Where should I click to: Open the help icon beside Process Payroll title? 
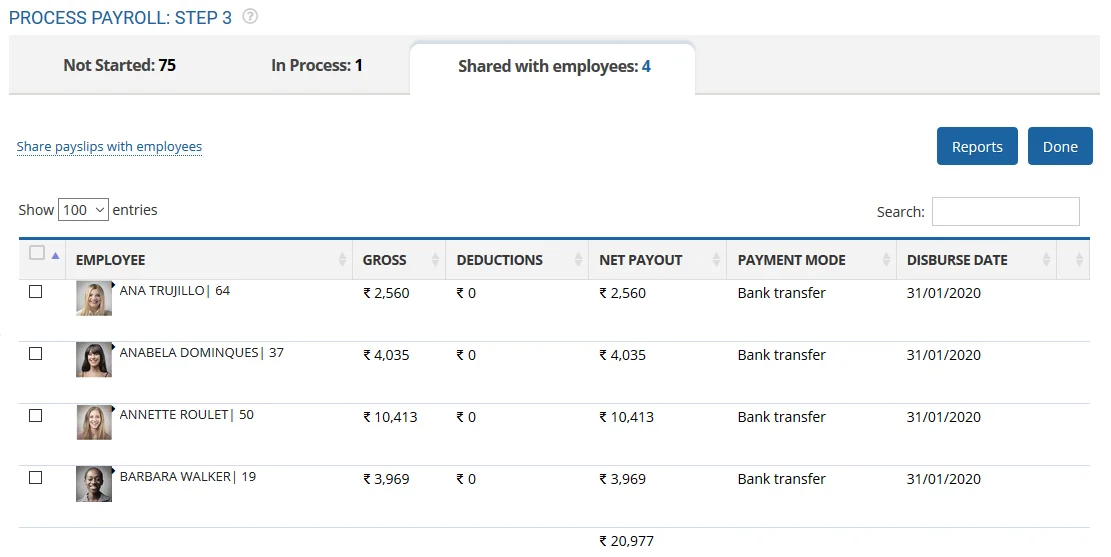[250, 16]
